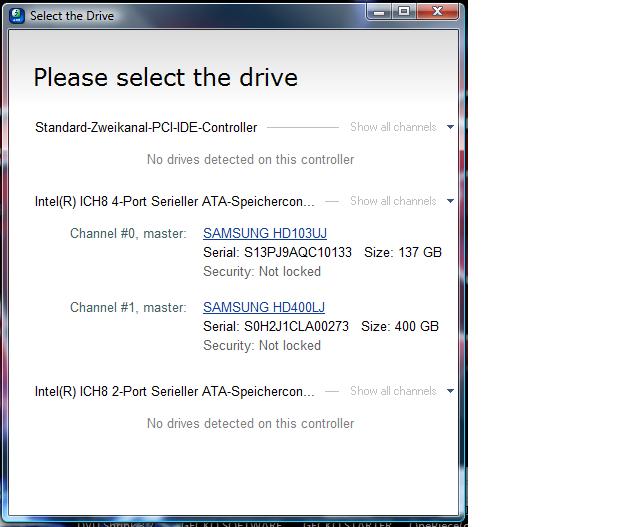Click the Channel #1, master label
This screenshot has height=527, width=640.
128,307
